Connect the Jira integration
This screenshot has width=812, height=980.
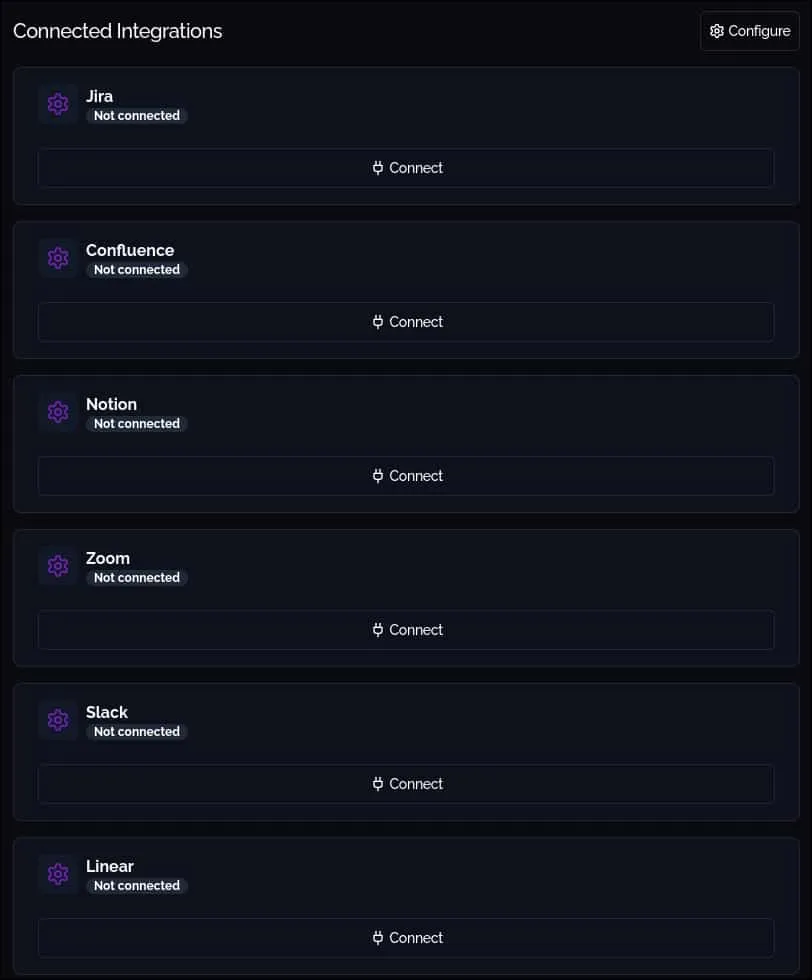pos(406,168)
